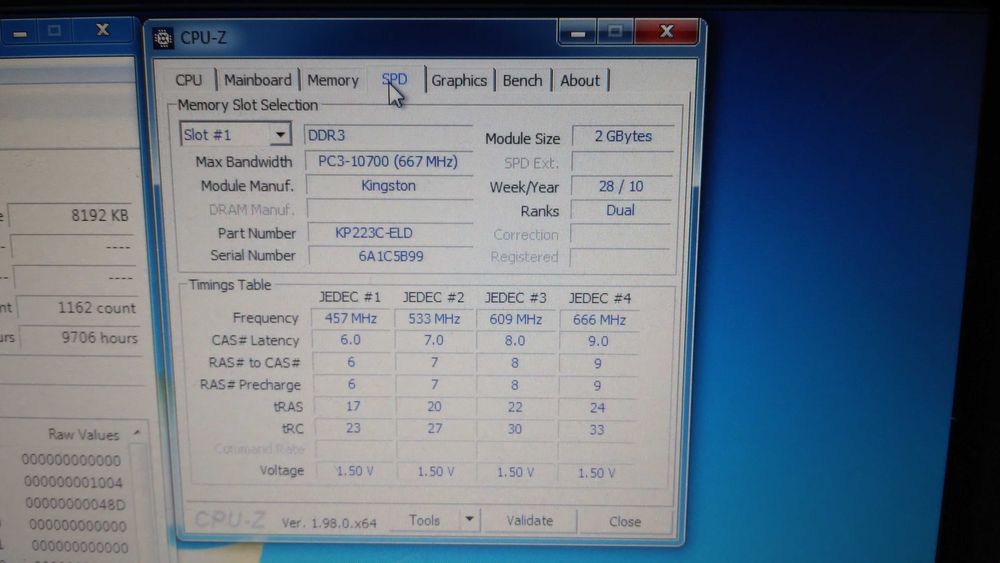1000x563 pixels.
Task: Click the scroll arrow beside Raw Values
Action: [x=136, y=432]
